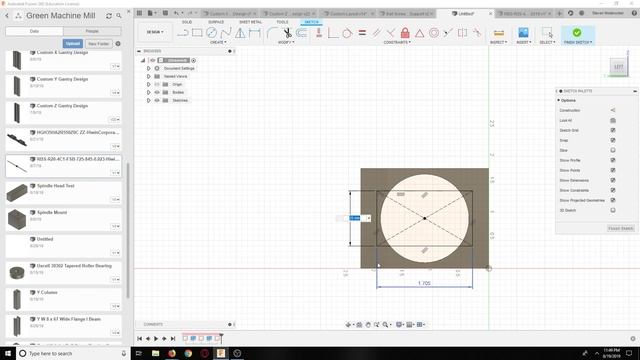Image resolution: width=640 pixels, height=360 pixels.
Task: Refresh the Green Machine Mill project
Action: (x=109, y=16)
